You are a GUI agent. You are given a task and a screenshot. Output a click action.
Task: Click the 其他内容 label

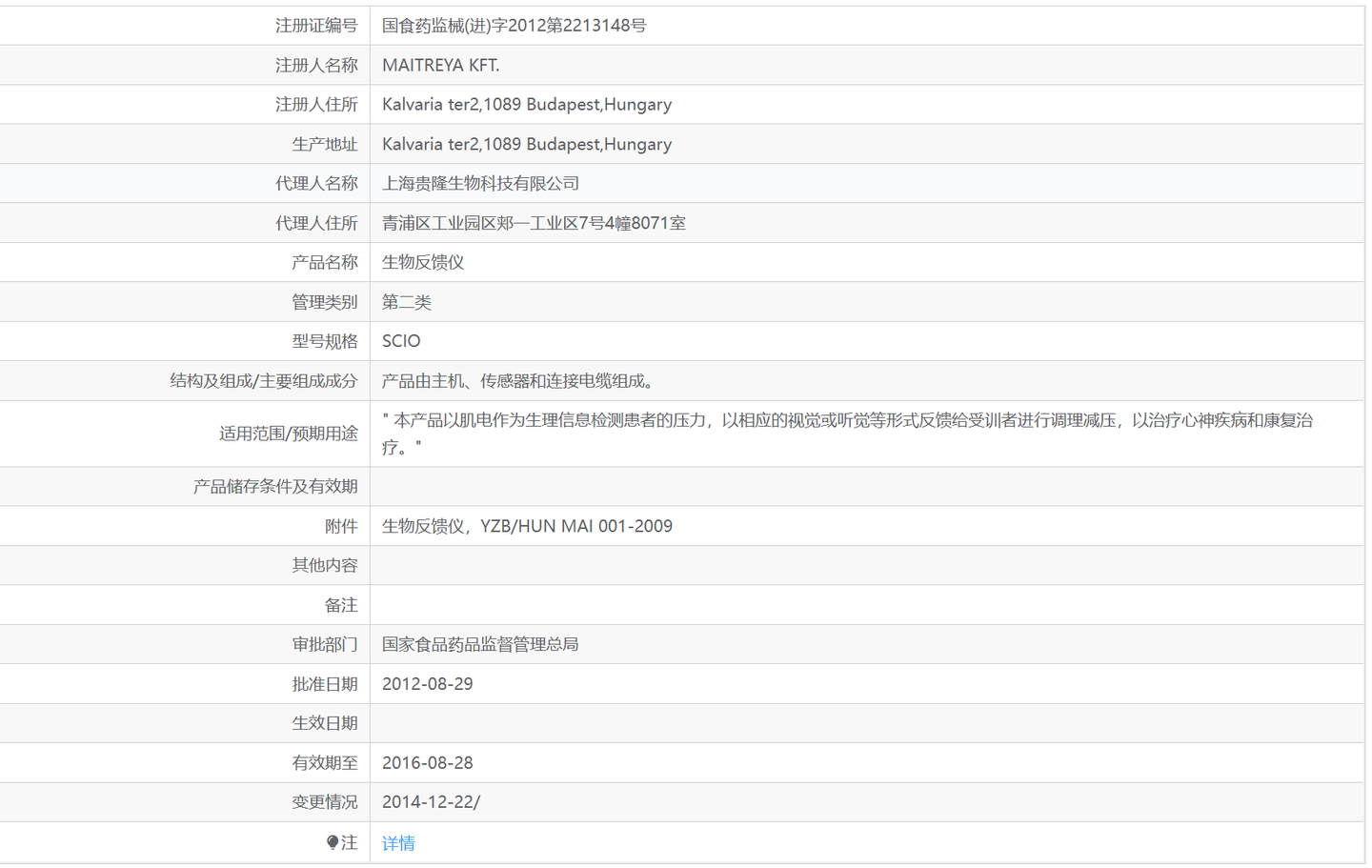point(325,566)
